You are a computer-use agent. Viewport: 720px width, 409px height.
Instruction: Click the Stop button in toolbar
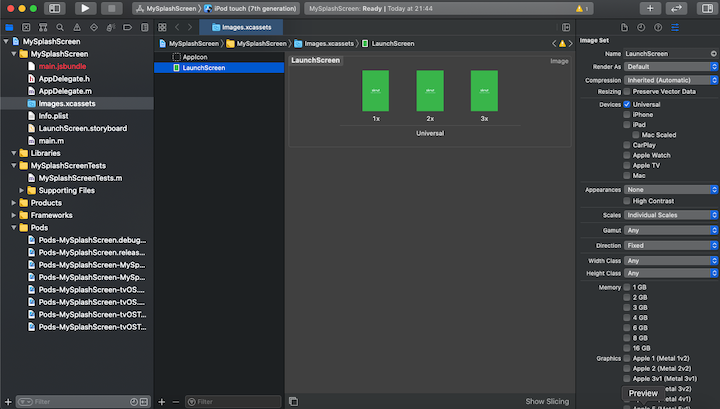coord(111,8)
